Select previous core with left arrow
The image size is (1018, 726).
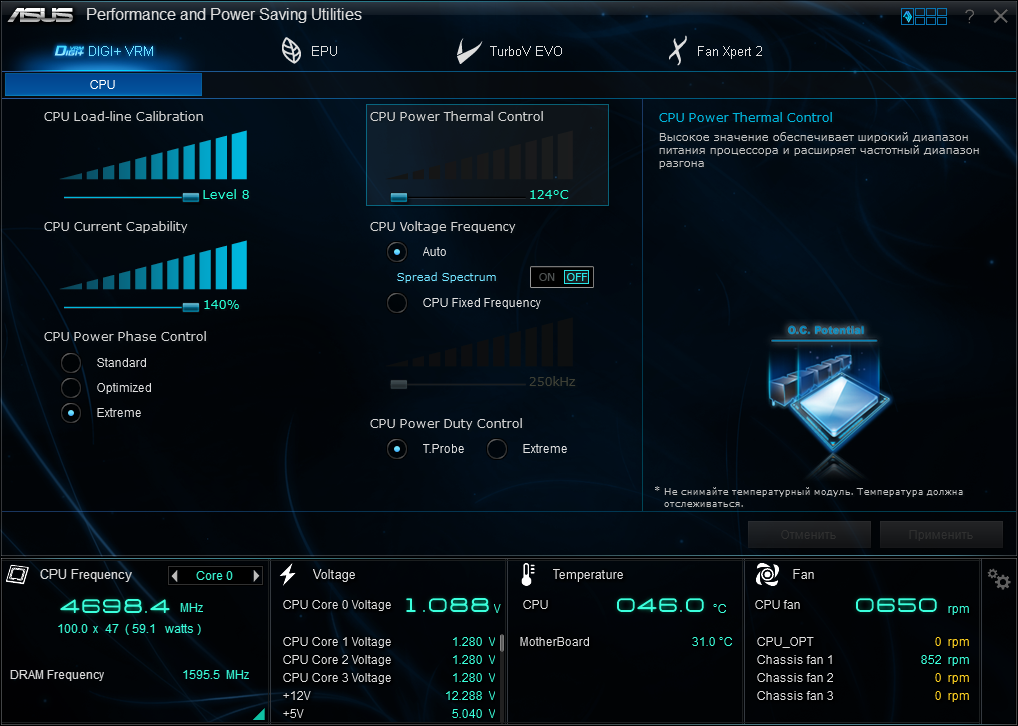tap(174, 575)
